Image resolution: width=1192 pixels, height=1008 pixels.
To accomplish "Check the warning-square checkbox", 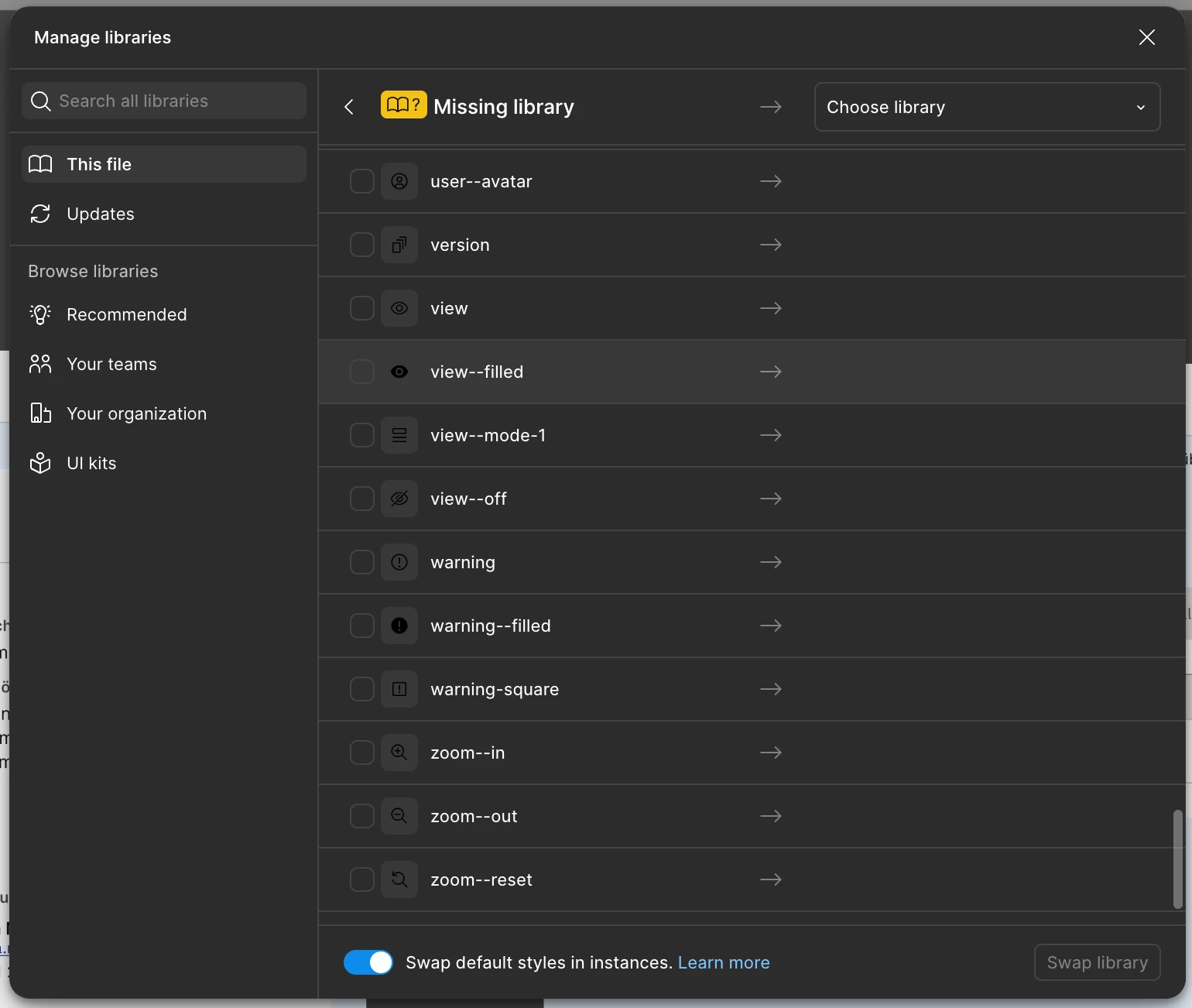I will pos(362,689).
